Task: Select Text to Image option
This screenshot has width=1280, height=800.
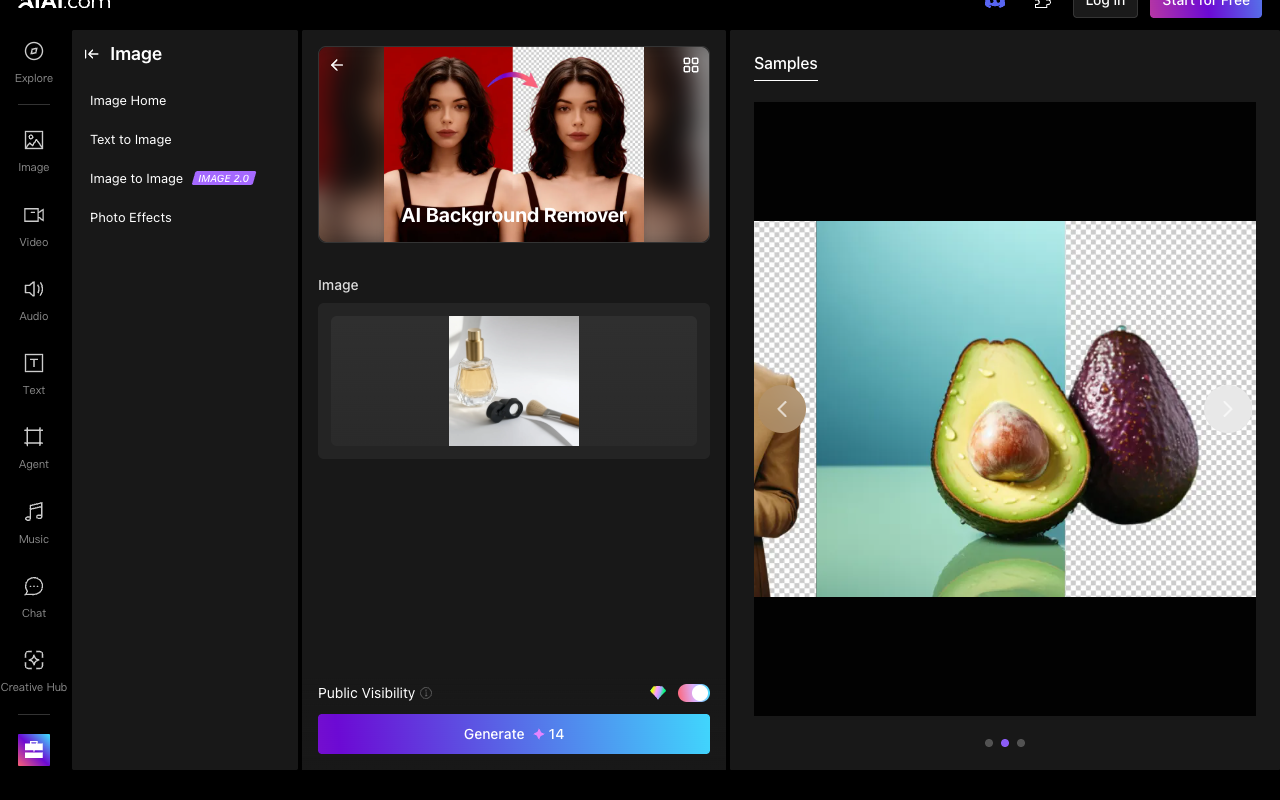Action: [131, 139]
